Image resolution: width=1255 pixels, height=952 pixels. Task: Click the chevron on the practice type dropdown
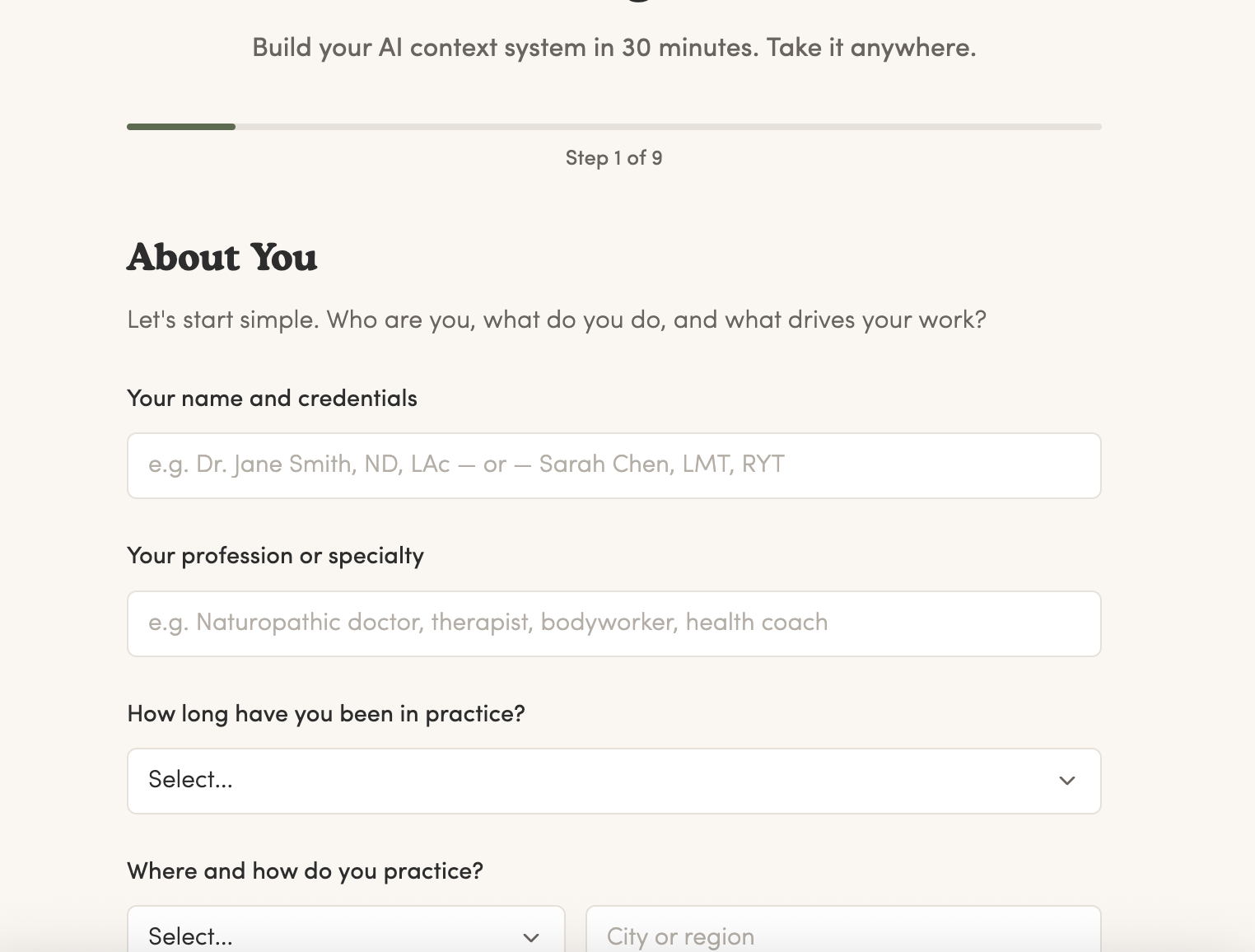531,936
